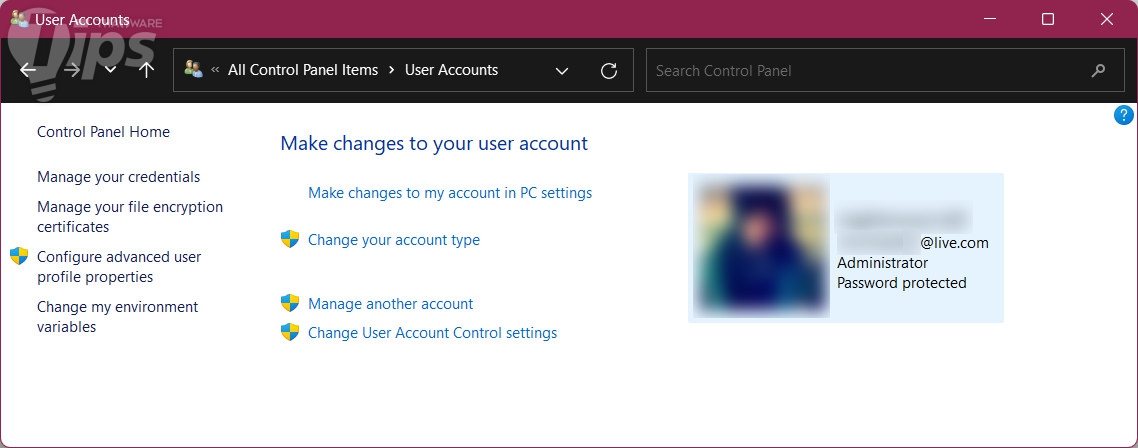Click the search magnifier icon
Viewport: 1138px width, 448px height.
[x=1098, y=71]
